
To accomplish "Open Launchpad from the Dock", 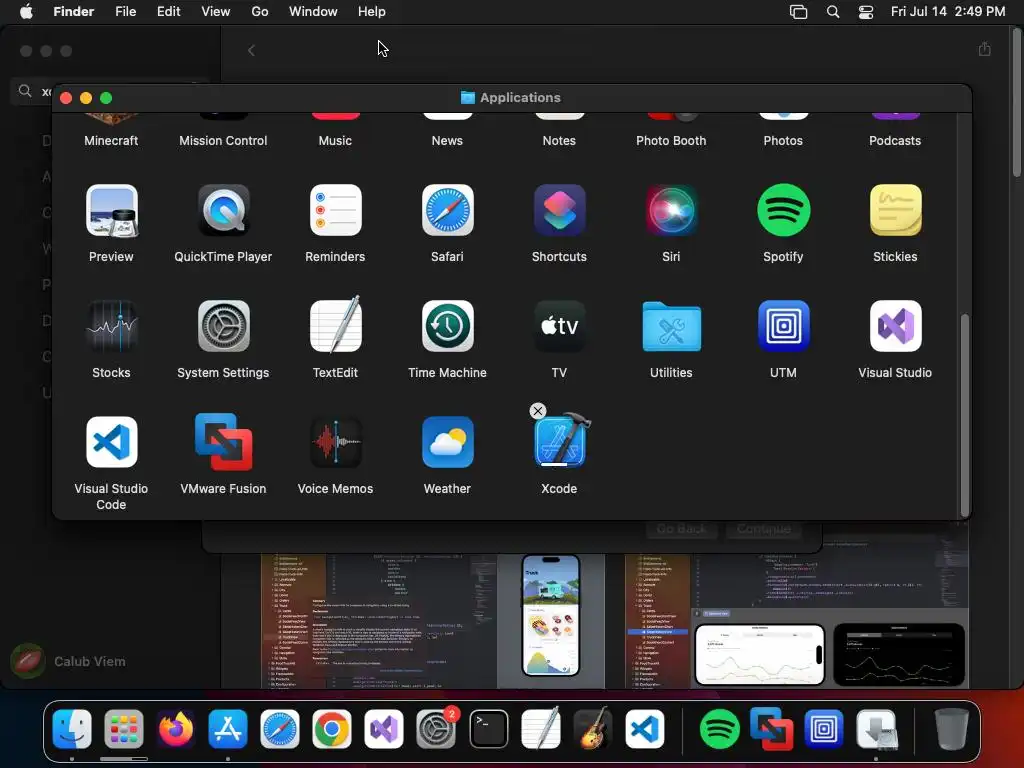I will pyautogui.click(x=123, y=728).
